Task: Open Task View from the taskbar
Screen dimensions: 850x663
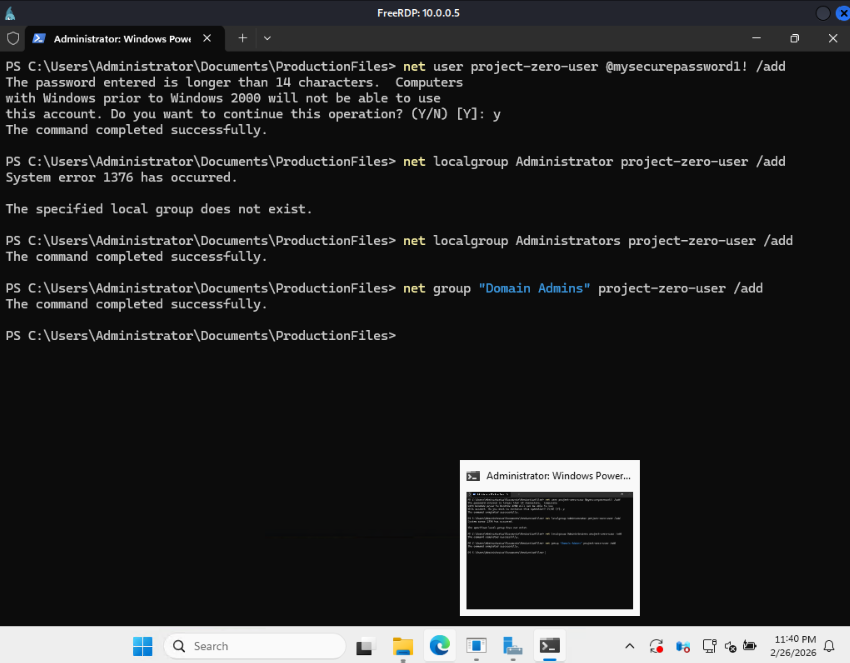Action: [x=366, y=646]
